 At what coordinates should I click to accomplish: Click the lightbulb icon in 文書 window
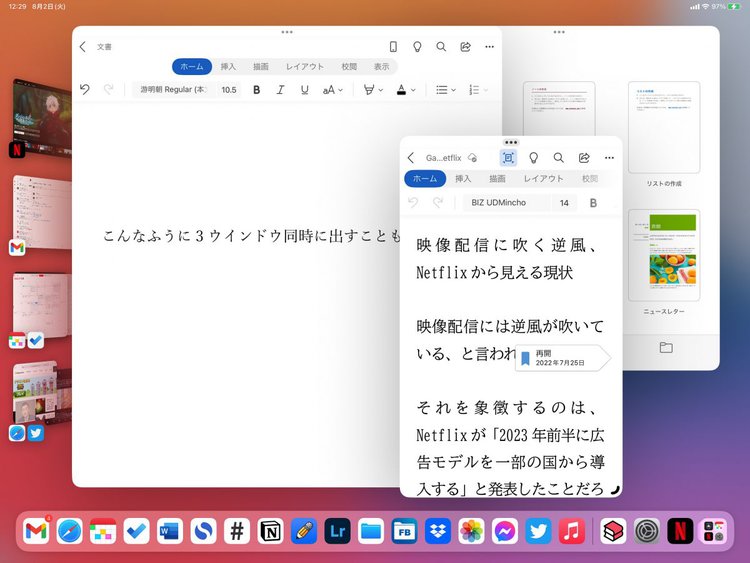pos(417,47)
